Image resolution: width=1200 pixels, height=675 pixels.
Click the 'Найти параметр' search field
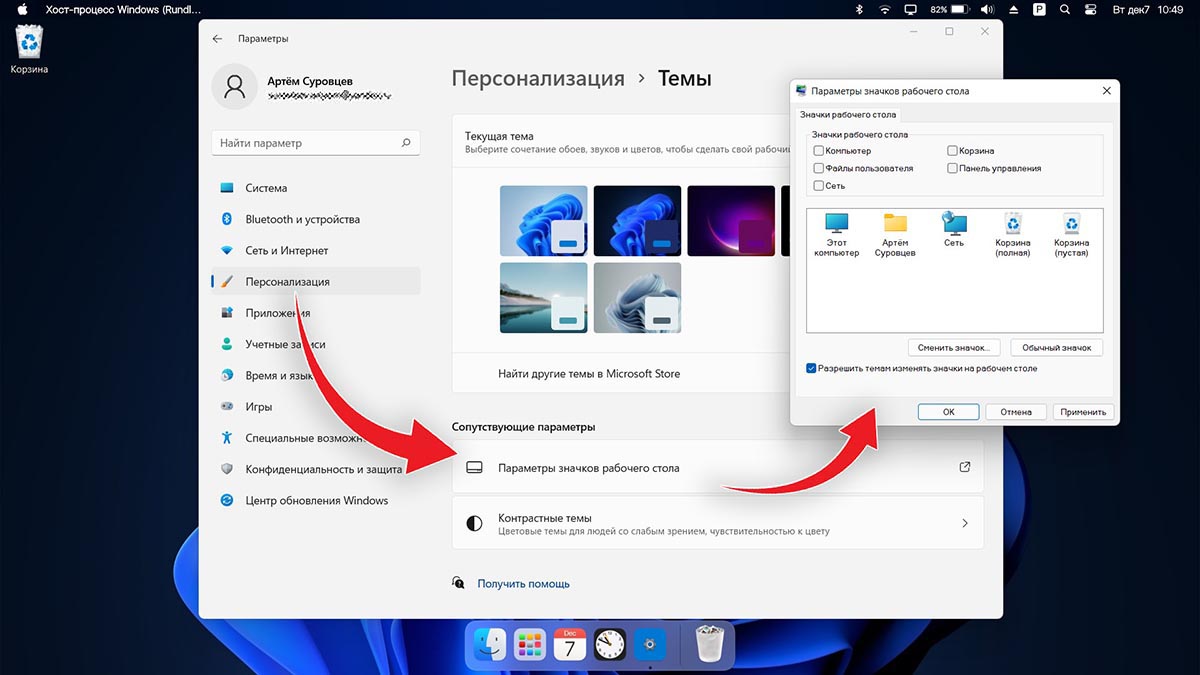pos(308,143)
